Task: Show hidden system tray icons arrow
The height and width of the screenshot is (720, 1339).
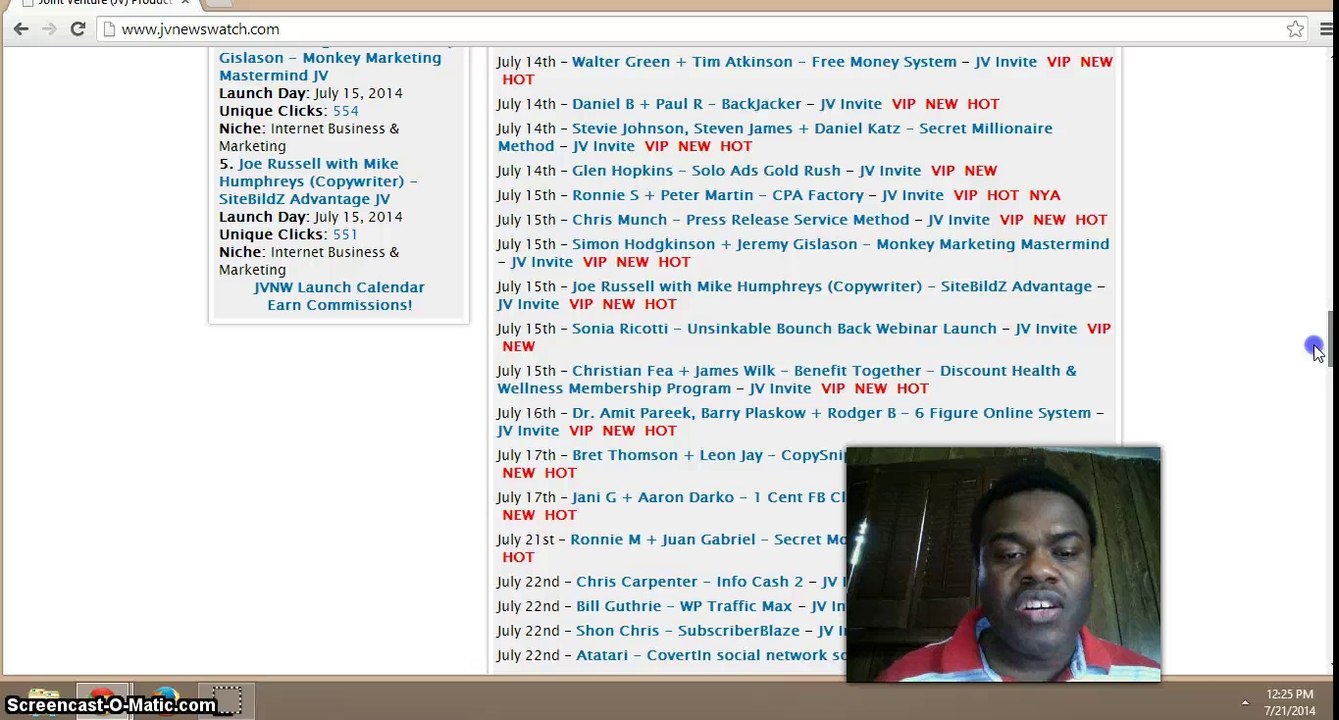Action: pos(1245,702)
